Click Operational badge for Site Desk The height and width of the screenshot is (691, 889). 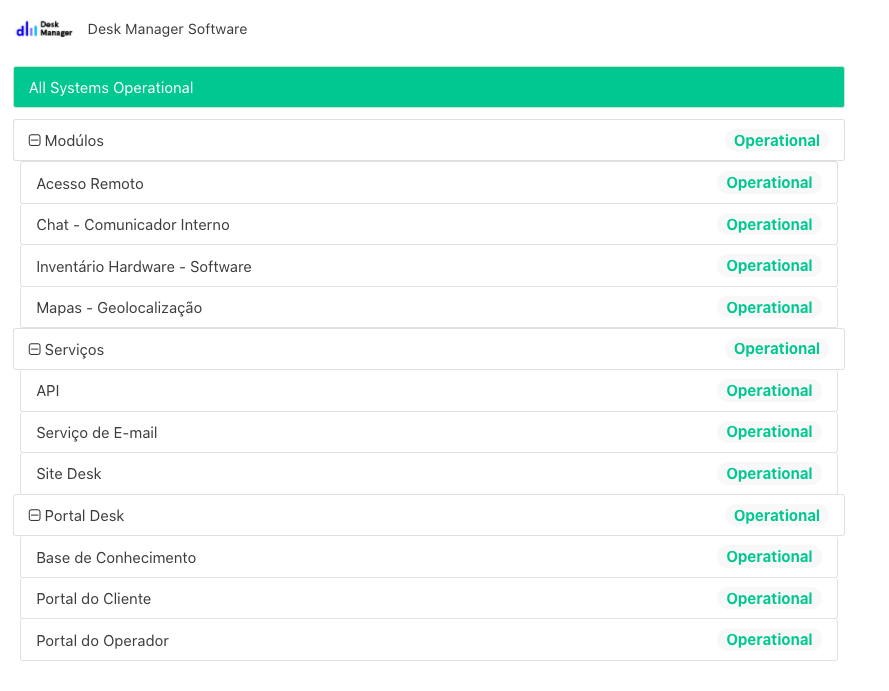point(769,473)
